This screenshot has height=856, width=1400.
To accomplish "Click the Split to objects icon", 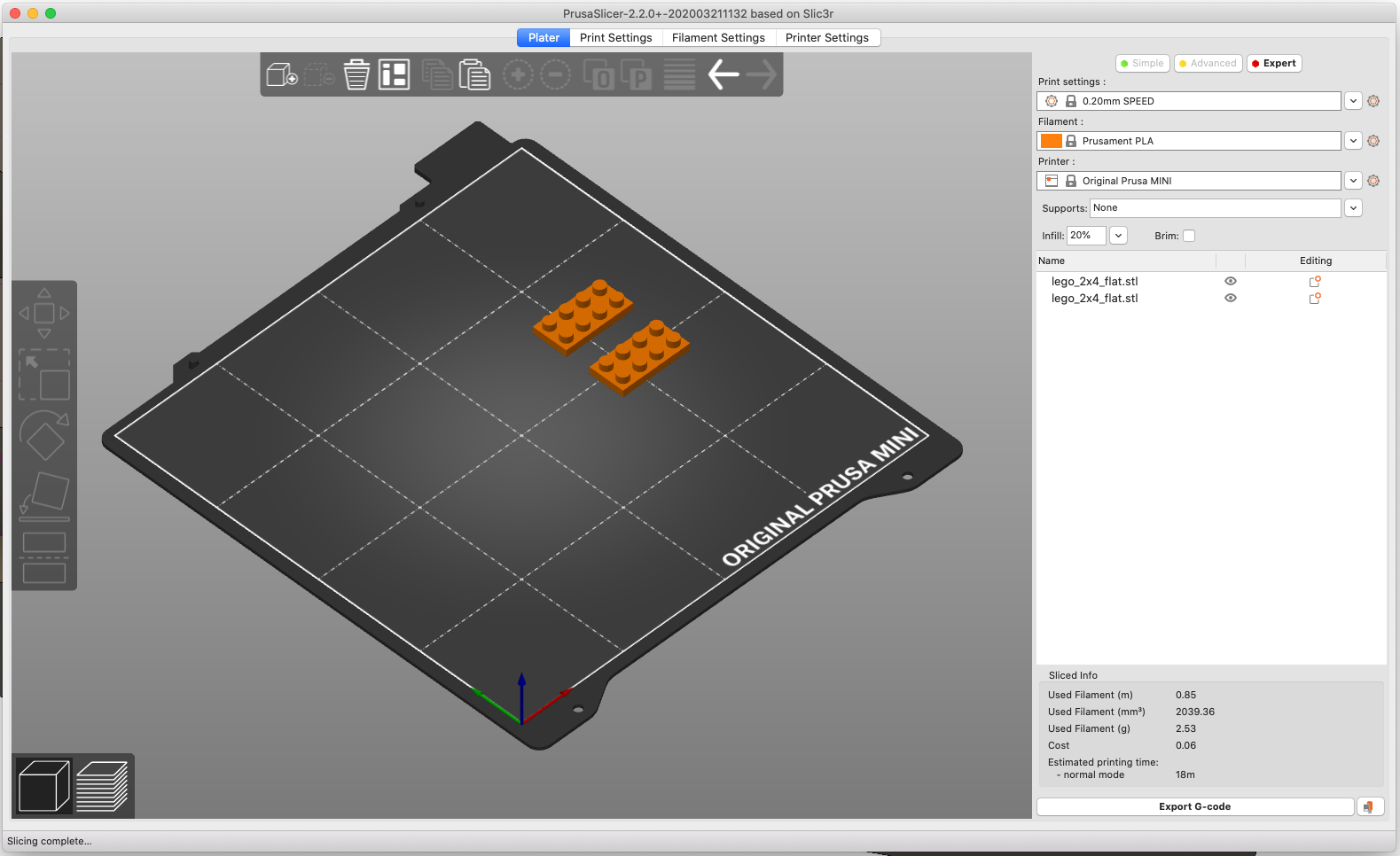I will (x=598, y=74).
